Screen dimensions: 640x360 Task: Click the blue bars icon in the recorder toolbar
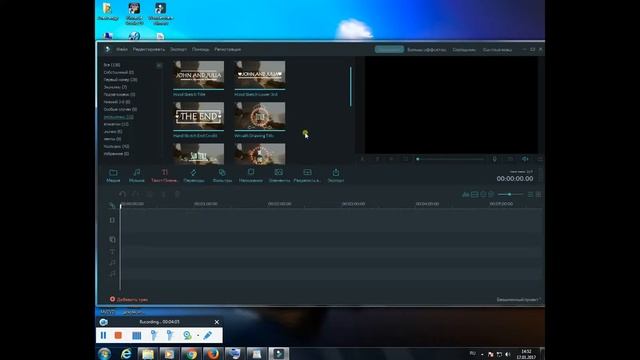coord(137,335)
